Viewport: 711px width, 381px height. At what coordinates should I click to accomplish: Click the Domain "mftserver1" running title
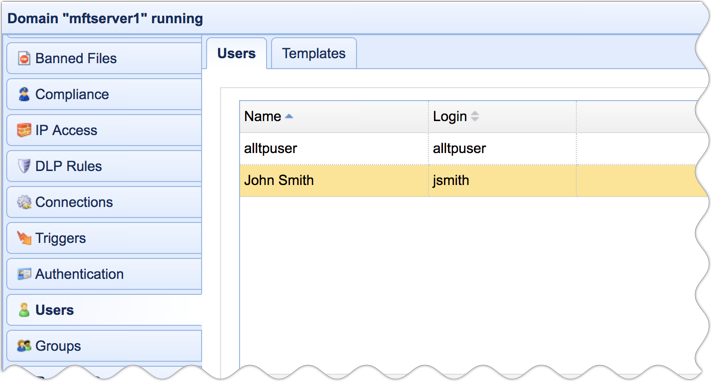click(105, 19)
